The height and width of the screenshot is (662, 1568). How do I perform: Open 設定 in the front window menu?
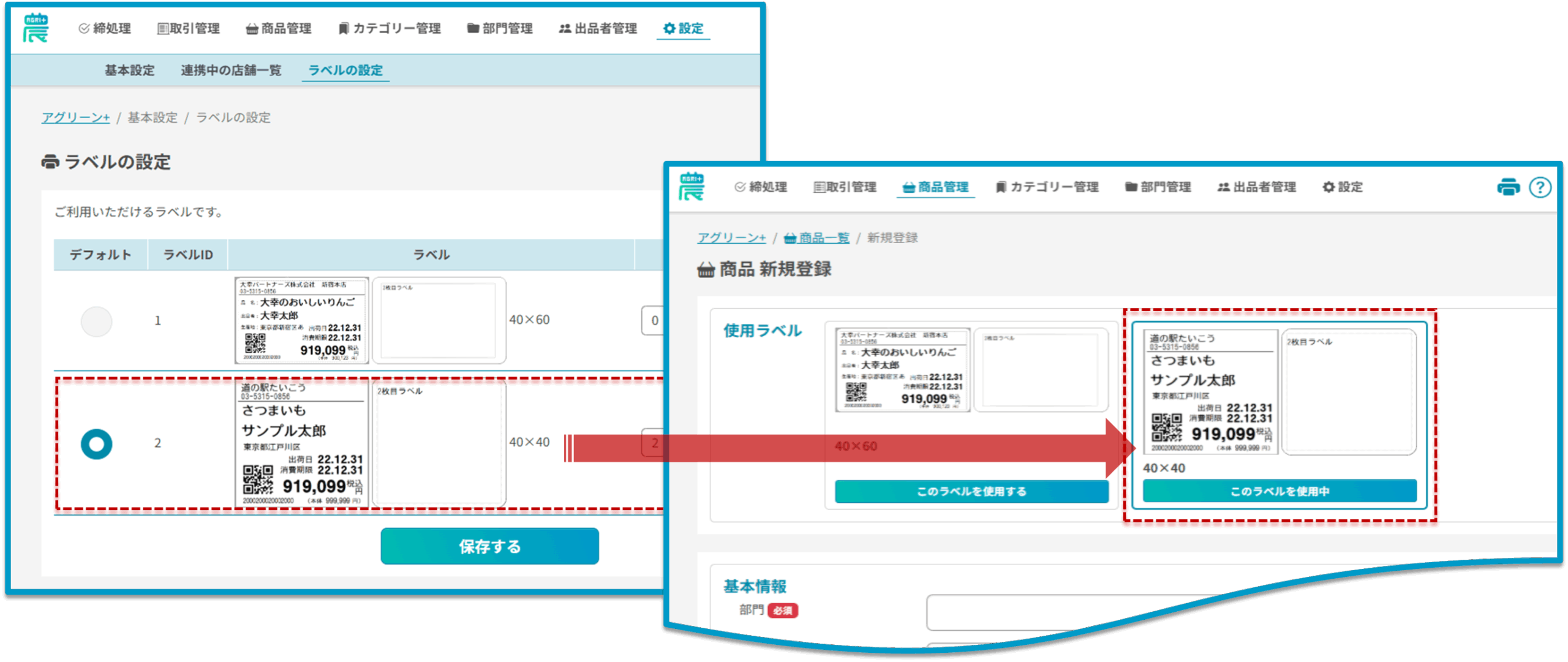tap(1343, 187)
